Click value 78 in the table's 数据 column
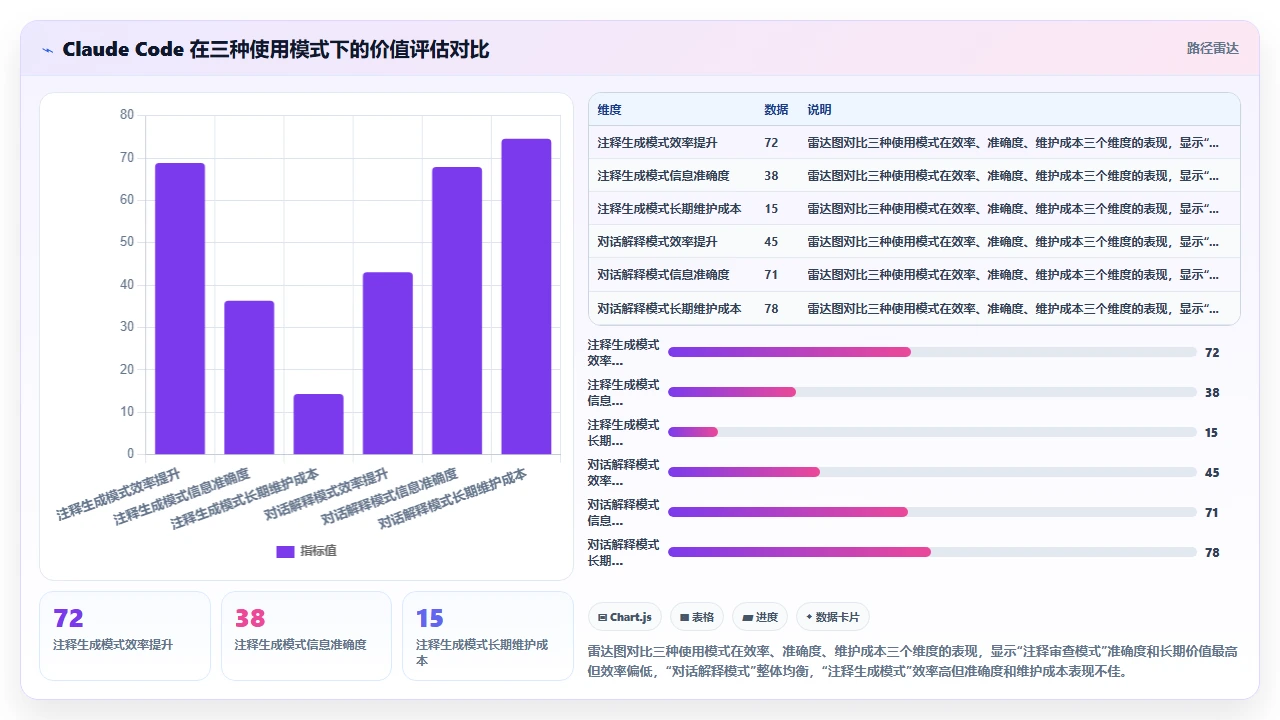 click(x=771, y=308)
